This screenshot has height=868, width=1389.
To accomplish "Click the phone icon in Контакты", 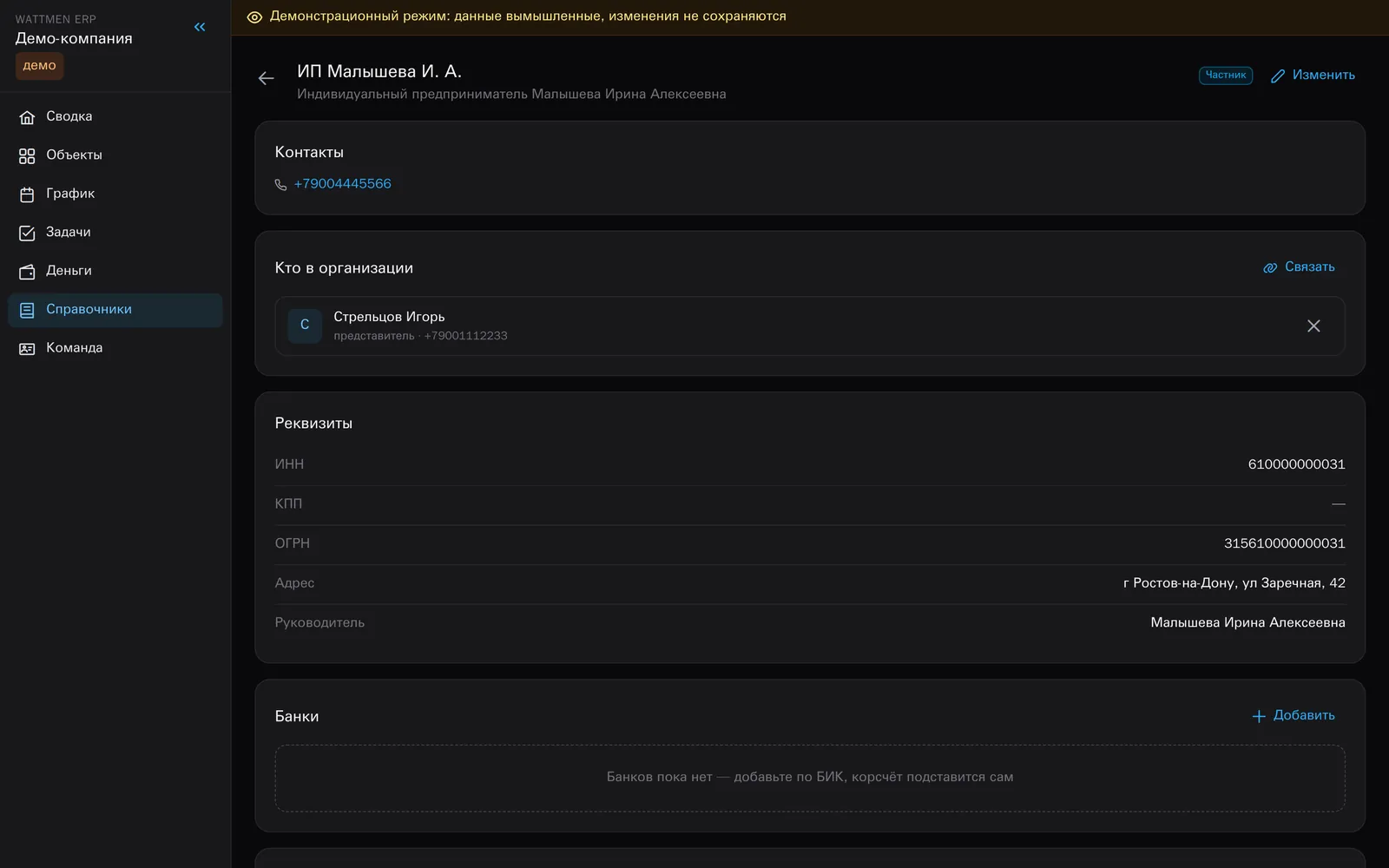I will click(280, 185).
